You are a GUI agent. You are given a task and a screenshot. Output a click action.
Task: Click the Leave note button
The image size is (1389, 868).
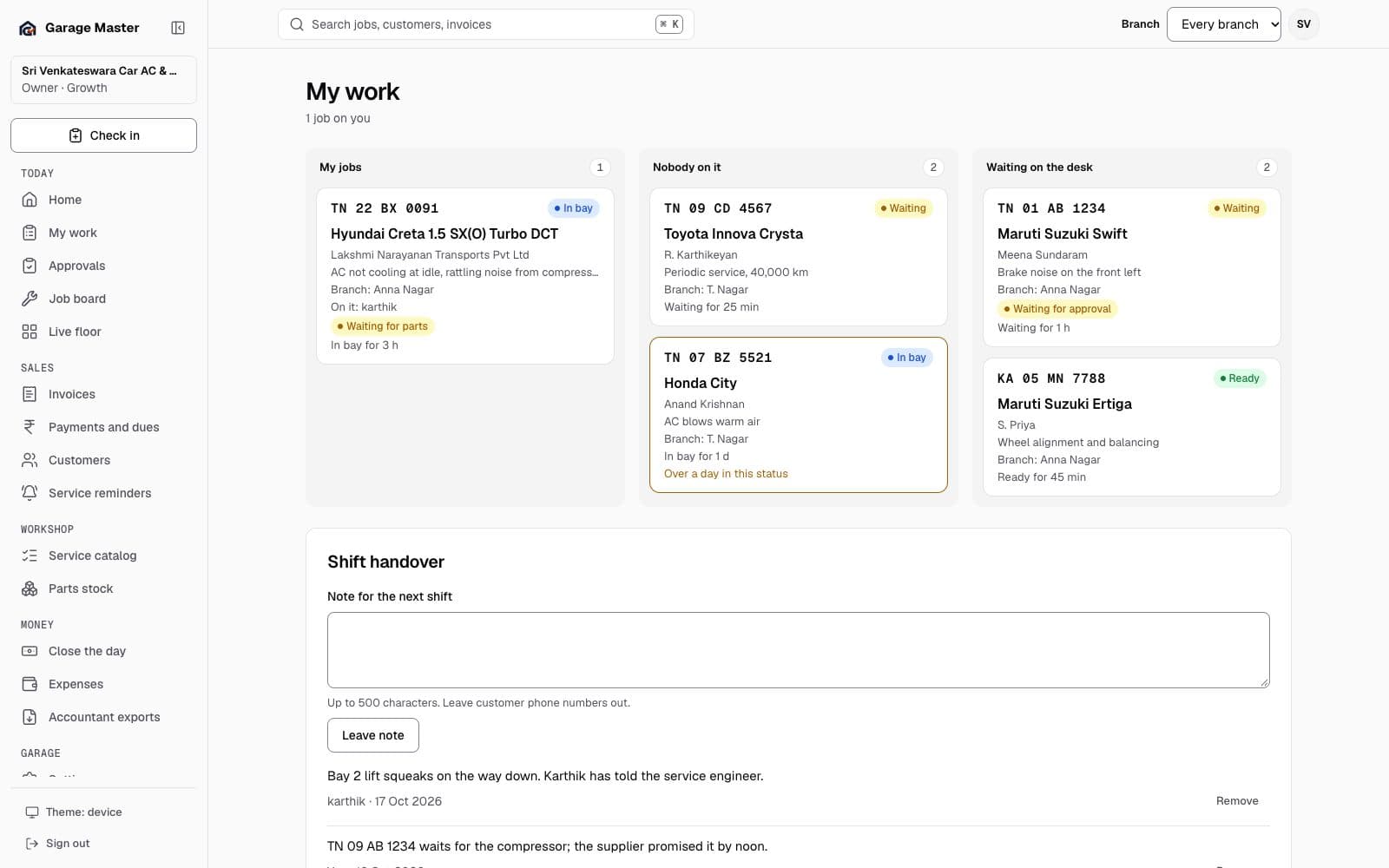[x=373, y=735]
